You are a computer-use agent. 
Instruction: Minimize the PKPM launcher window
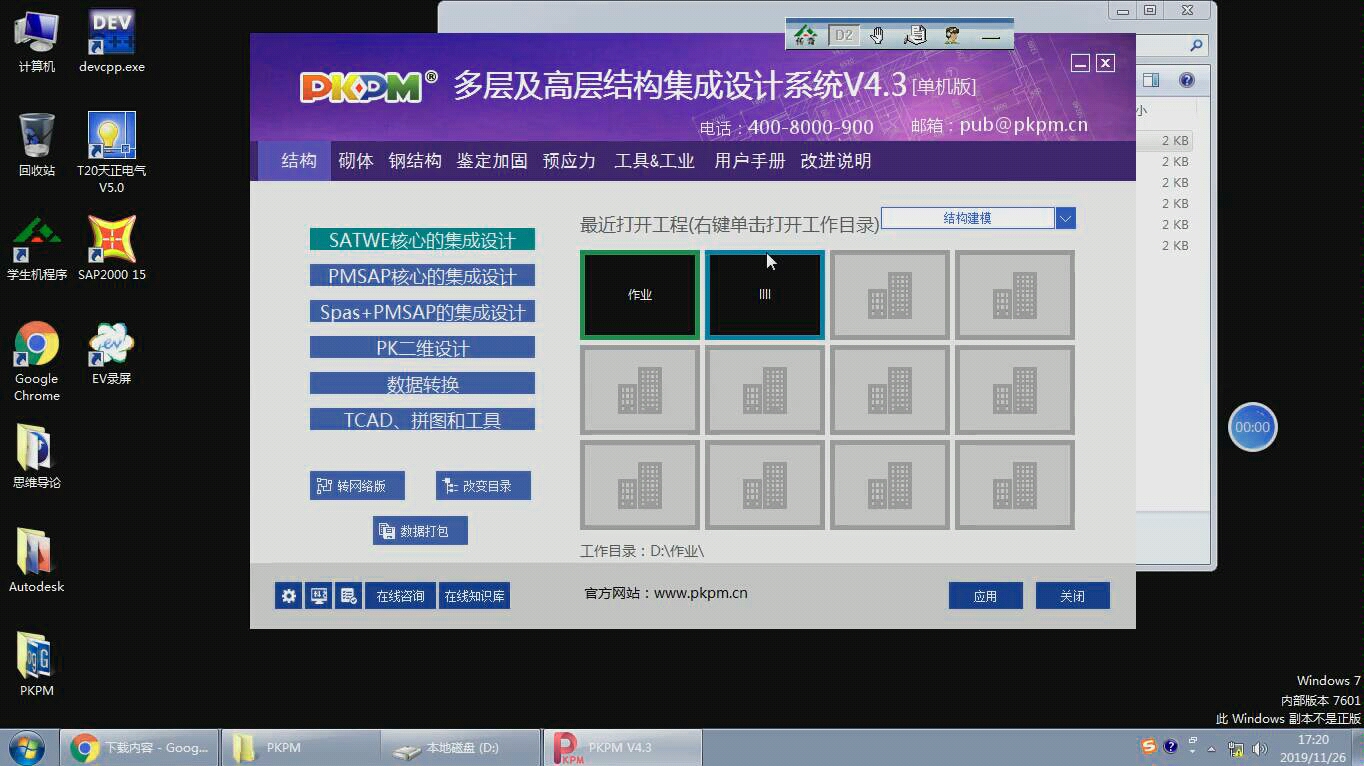(1080, 63)
